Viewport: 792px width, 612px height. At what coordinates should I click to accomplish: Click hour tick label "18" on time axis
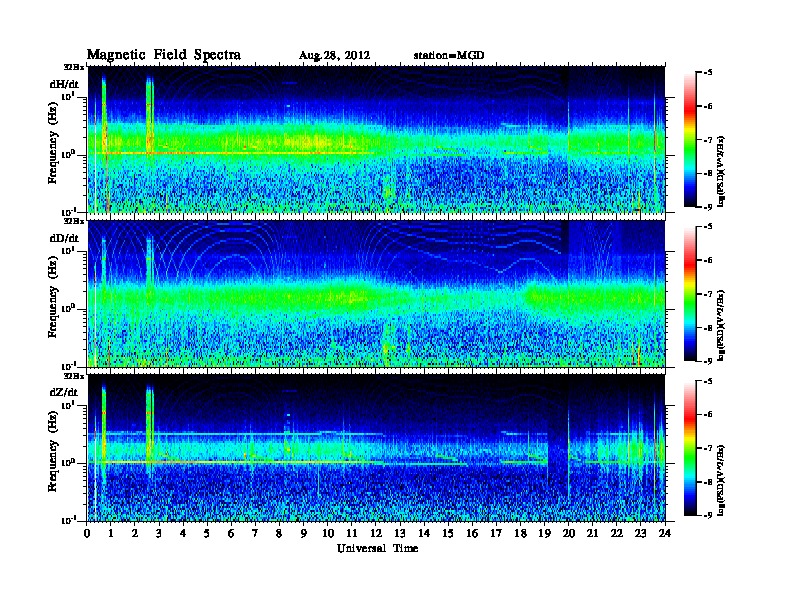[521, 533]
